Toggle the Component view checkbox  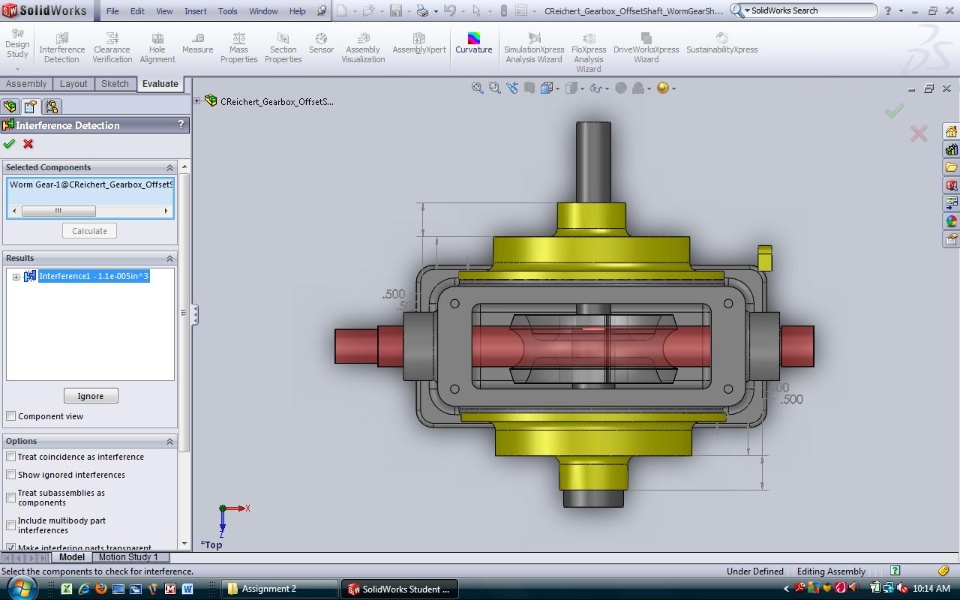[x=11, y=416]
